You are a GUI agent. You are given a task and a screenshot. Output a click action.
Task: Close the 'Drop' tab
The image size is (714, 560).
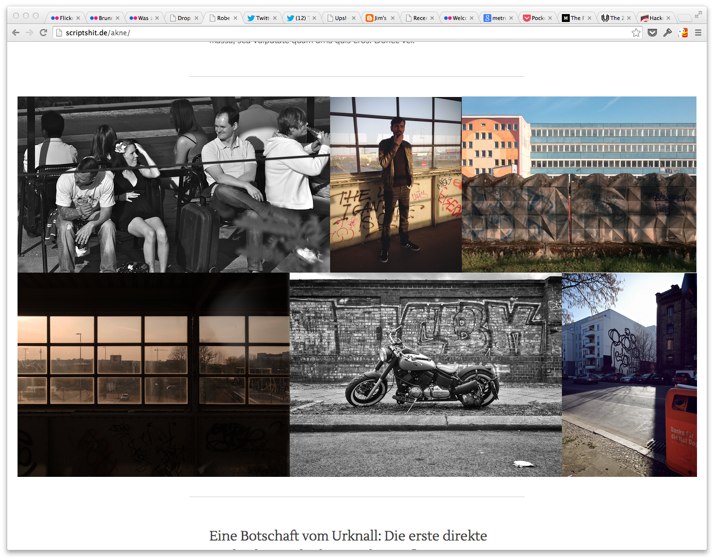(196, 18)
